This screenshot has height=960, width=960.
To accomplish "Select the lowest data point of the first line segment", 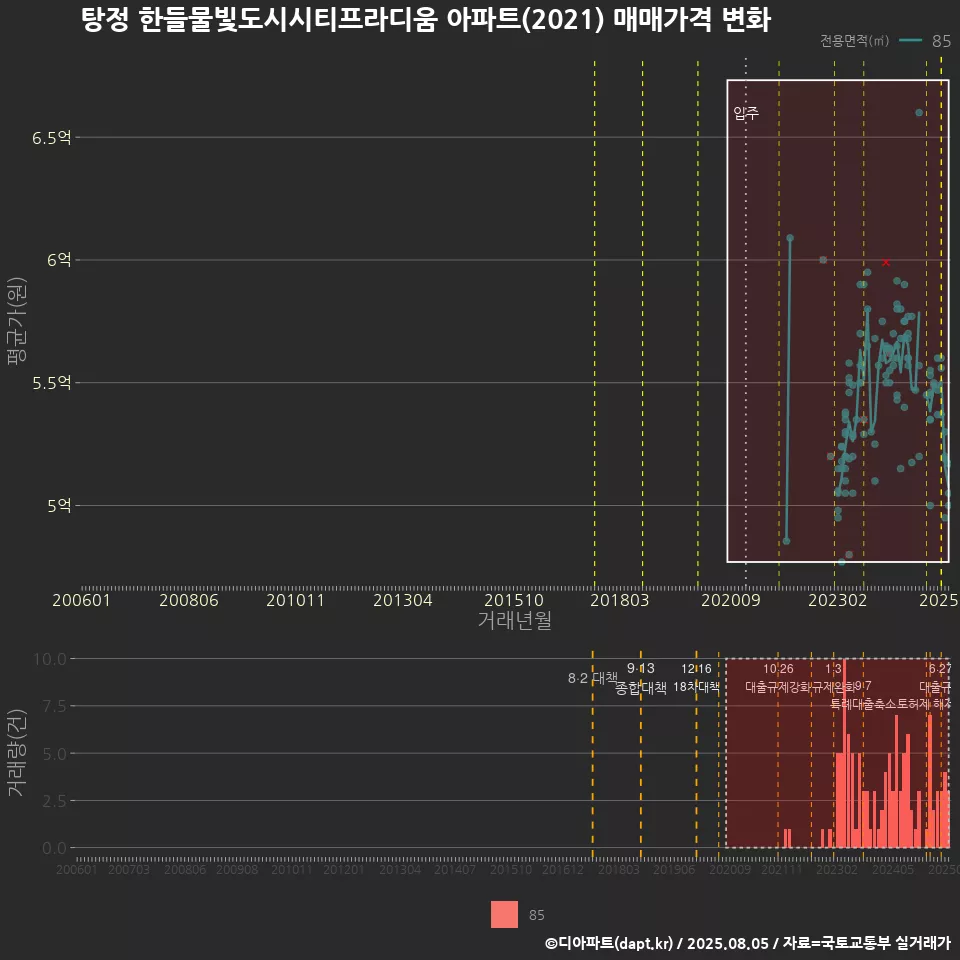I will 787,541.
